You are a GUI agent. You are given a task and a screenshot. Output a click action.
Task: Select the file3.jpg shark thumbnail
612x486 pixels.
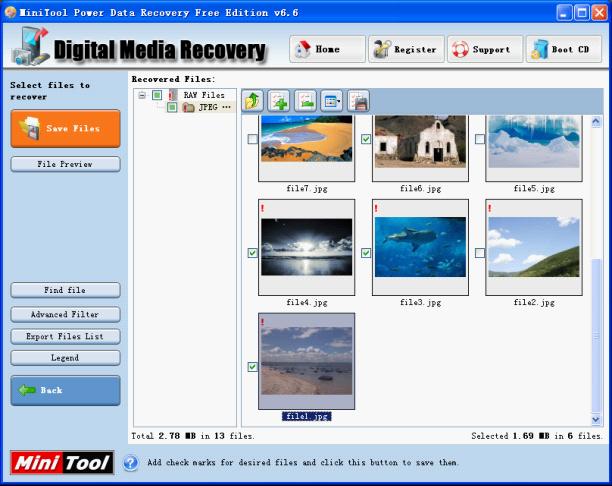pyautogui.click(x=420, y=247)
